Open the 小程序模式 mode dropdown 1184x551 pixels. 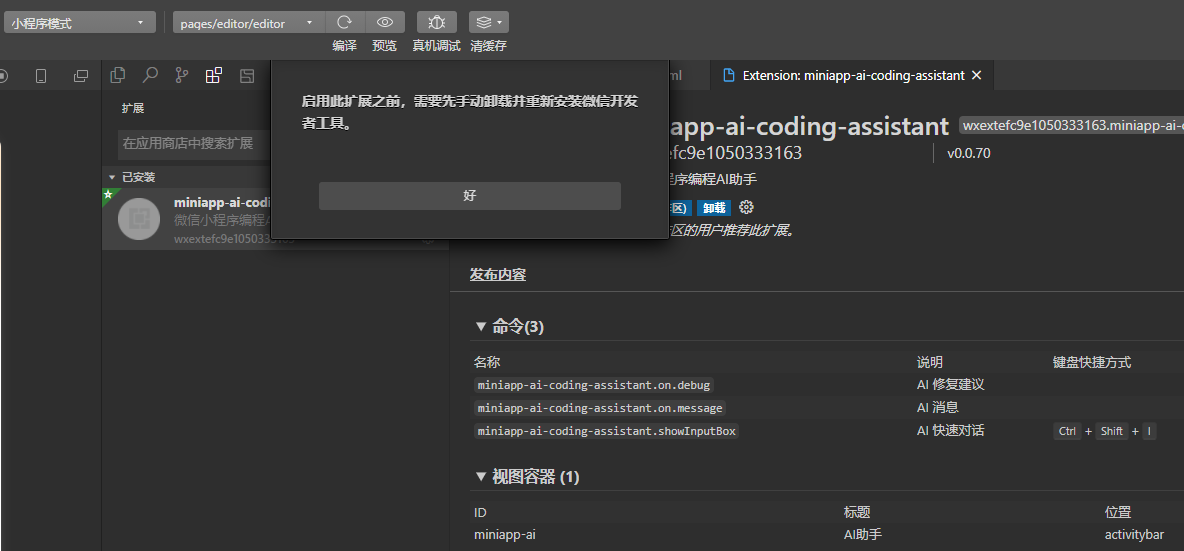(79, 23)
